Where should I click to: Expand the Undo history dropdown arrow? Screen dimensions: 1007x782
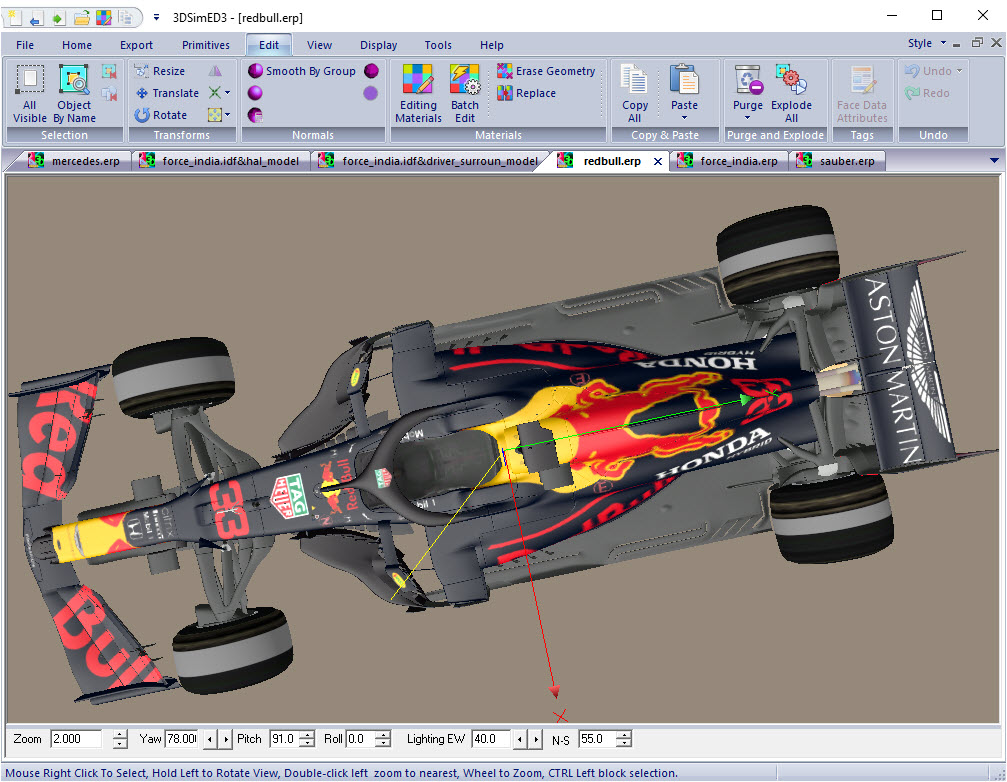click(959, 71)
